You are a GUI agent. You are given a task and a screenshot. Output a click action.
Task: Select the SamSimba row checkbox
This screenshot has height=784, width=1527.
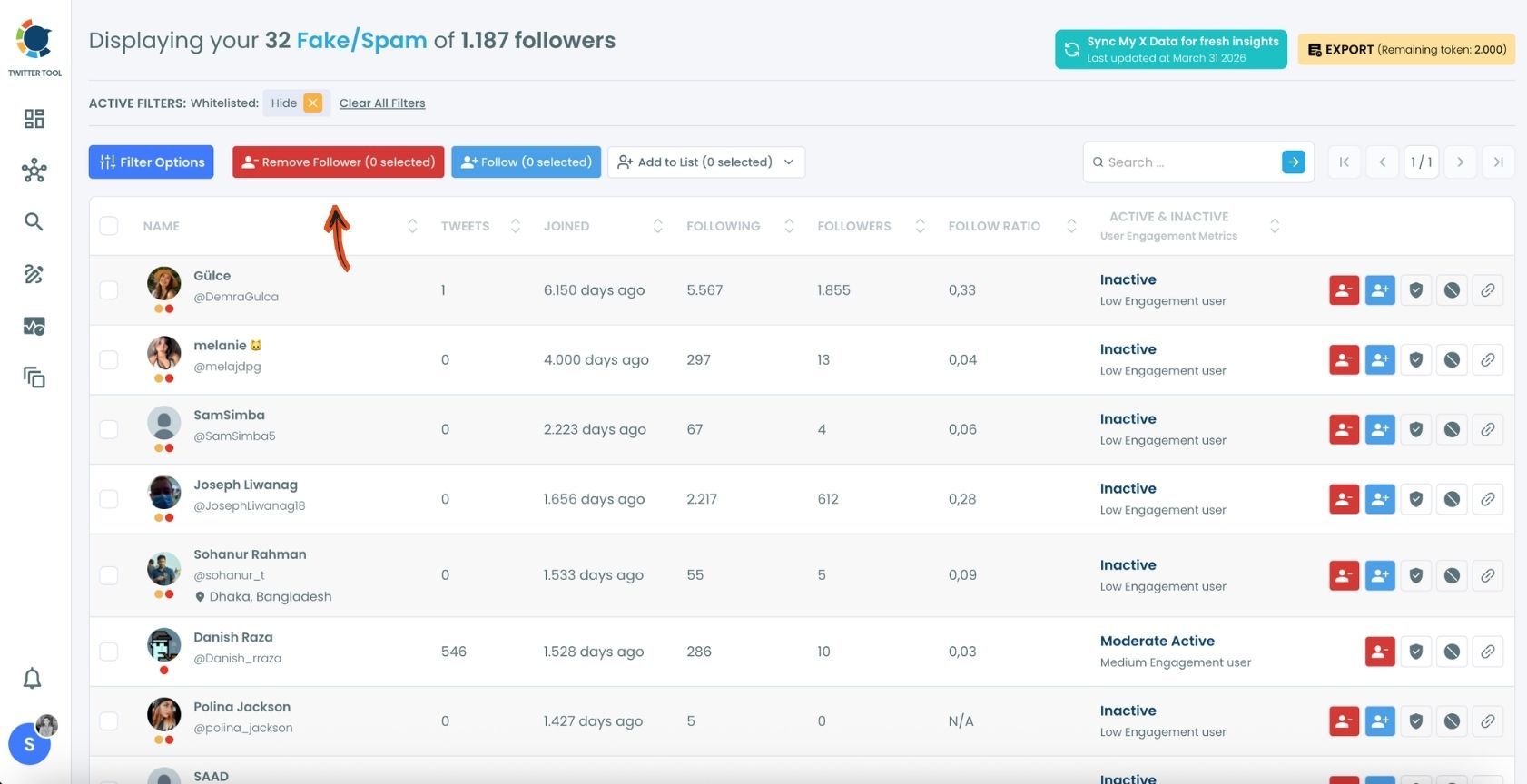coord(109,430)
